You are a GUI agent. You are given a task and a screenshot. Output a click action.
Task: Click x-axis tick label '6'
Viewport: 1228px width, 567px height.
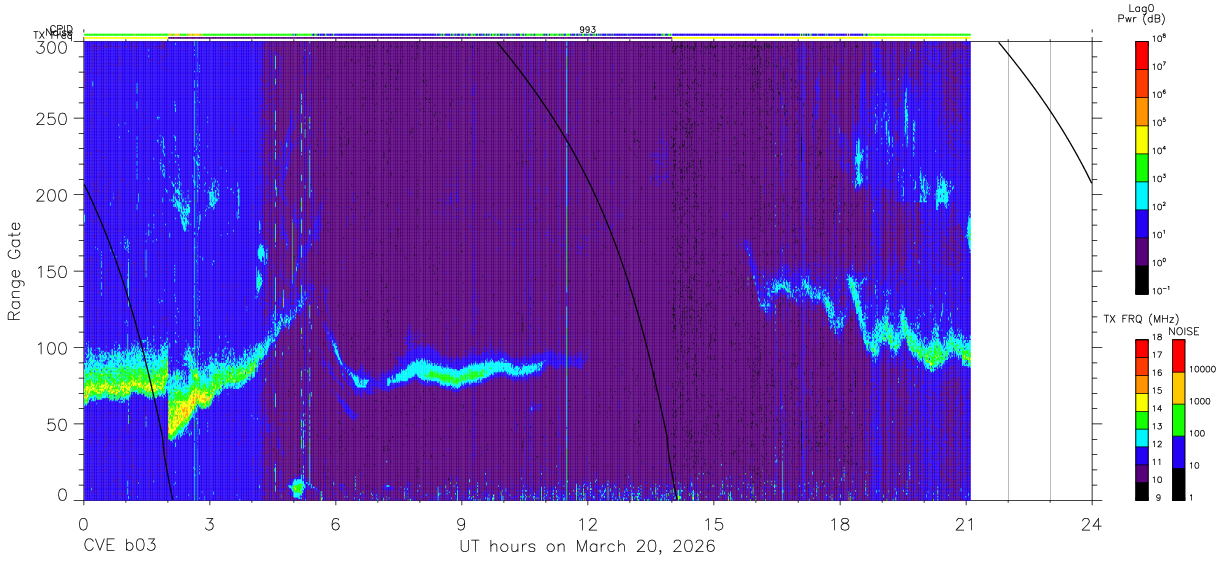click(335, 524)
